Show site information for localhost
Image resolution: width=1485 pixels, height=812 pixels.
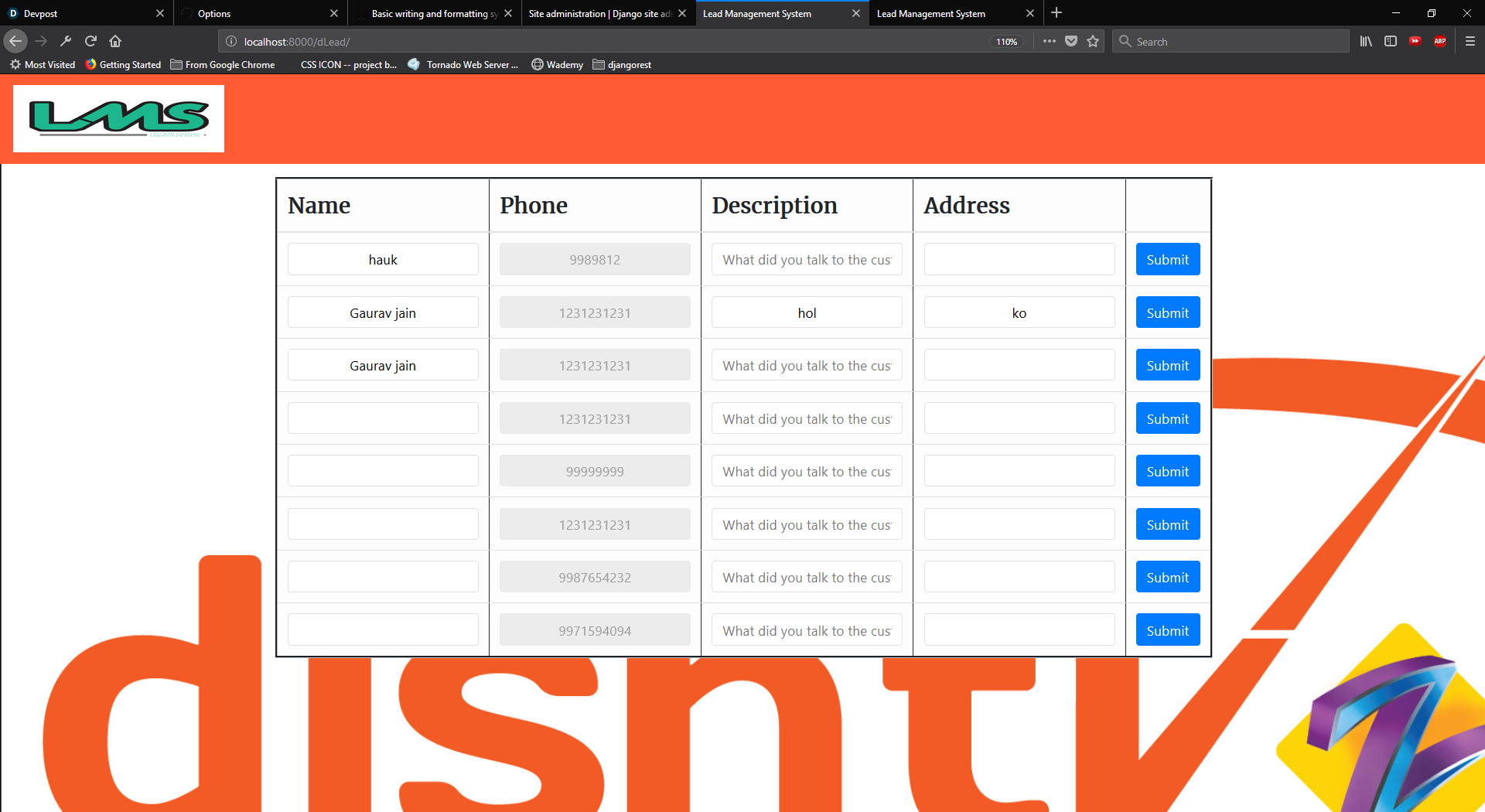(x=230, y=42)
